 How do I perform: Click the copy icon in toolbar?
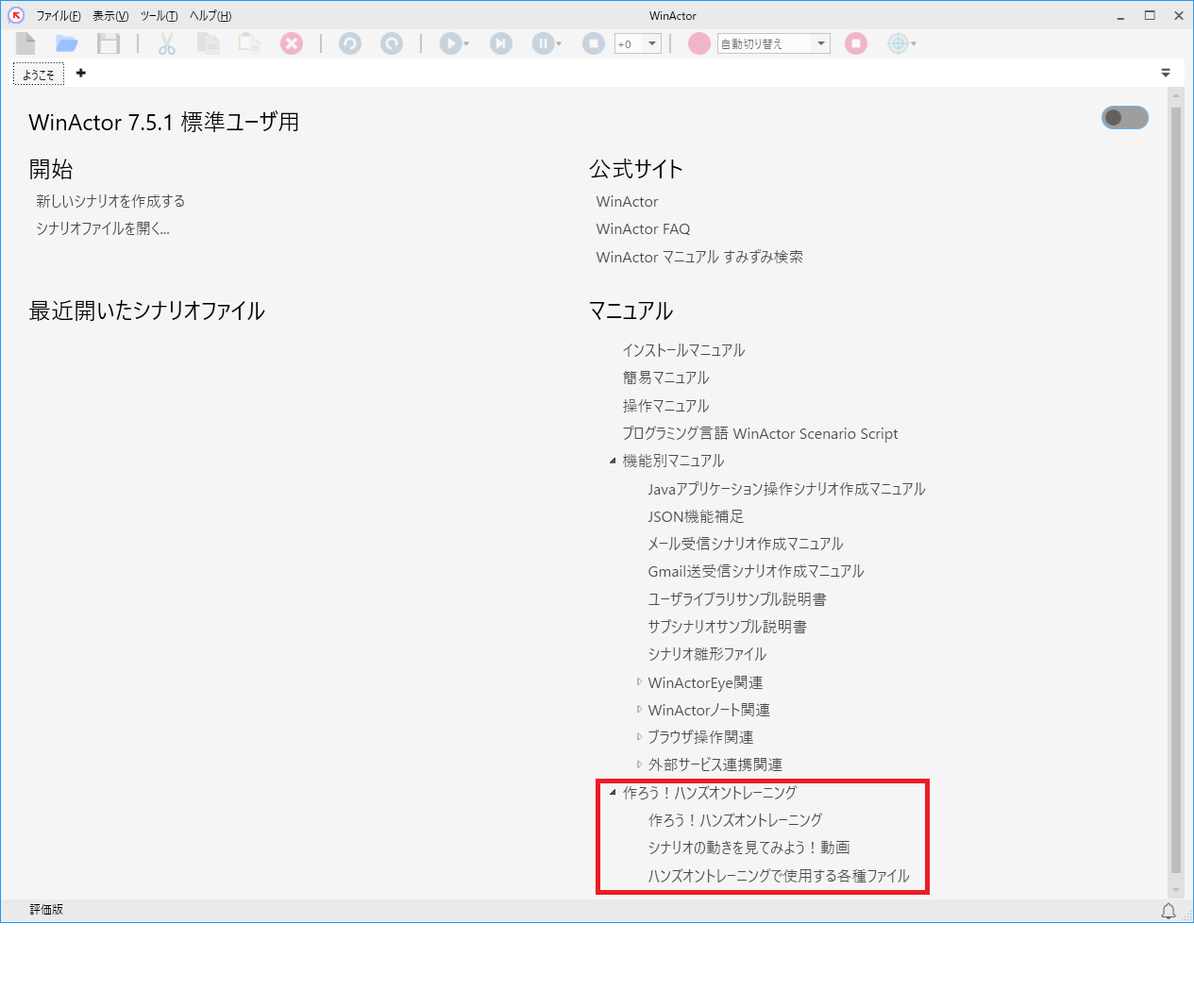208,43
